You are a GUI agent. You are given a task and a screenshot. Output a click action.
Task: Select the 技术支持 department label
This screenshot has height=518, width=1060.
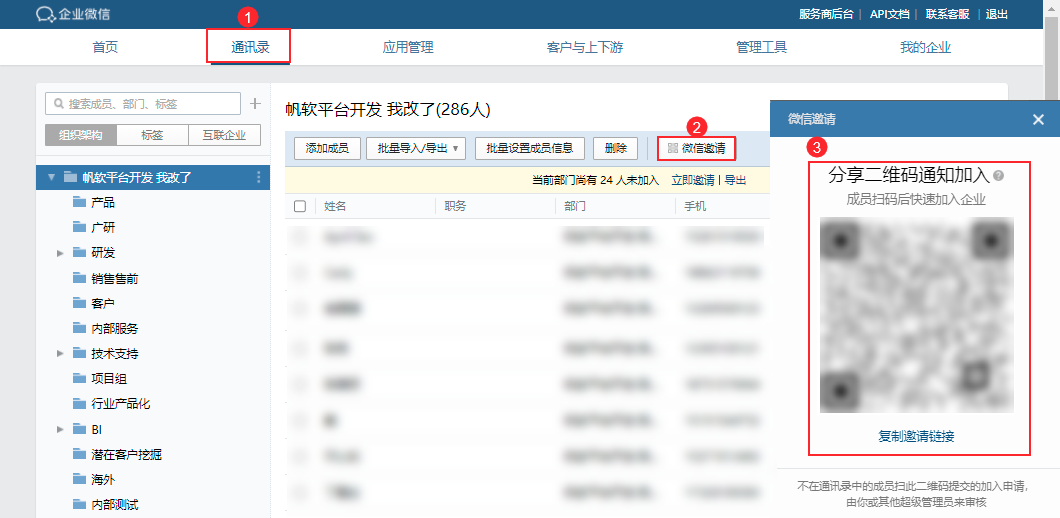point(114,354)
